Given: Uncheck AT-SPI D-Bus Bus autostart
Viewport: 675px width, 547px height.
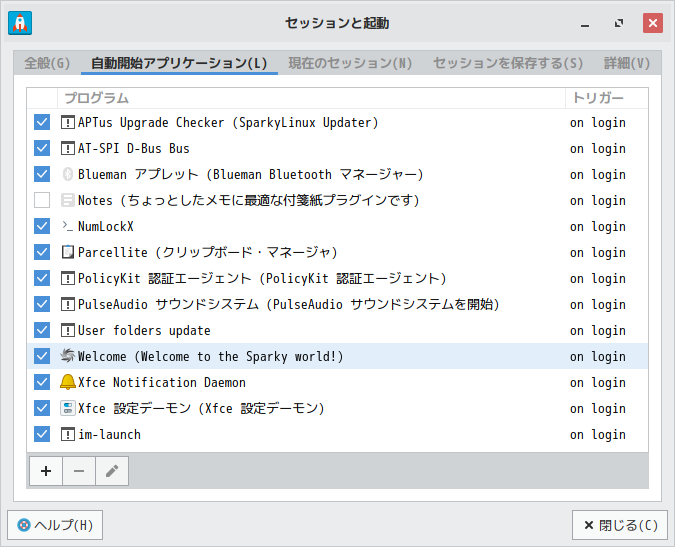Looking at the screenshot, I should [x=42, y=148].
